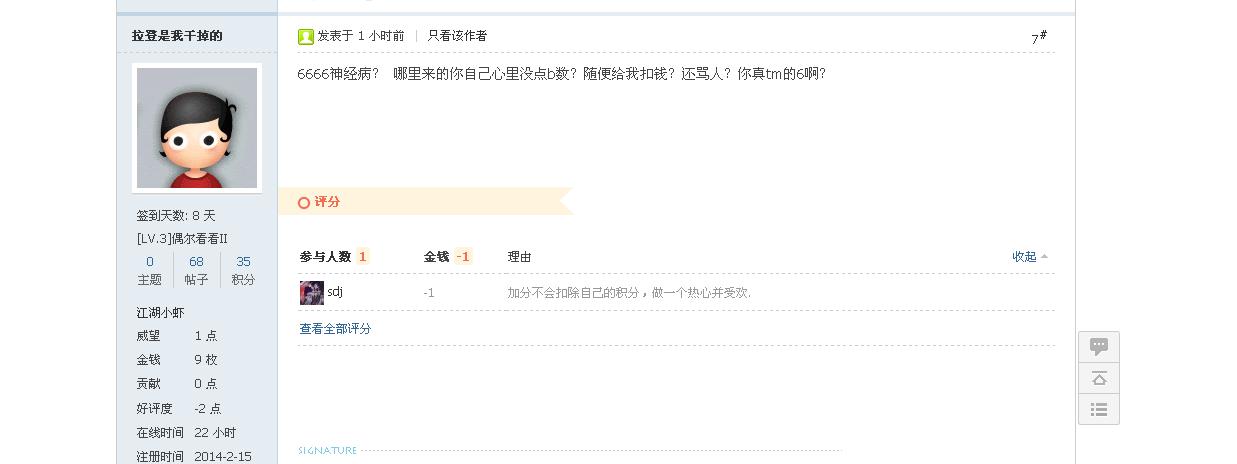1237x464 pixels.
Task: Click the orange circle icon beside 评分
Action: (x=304, y=203)
